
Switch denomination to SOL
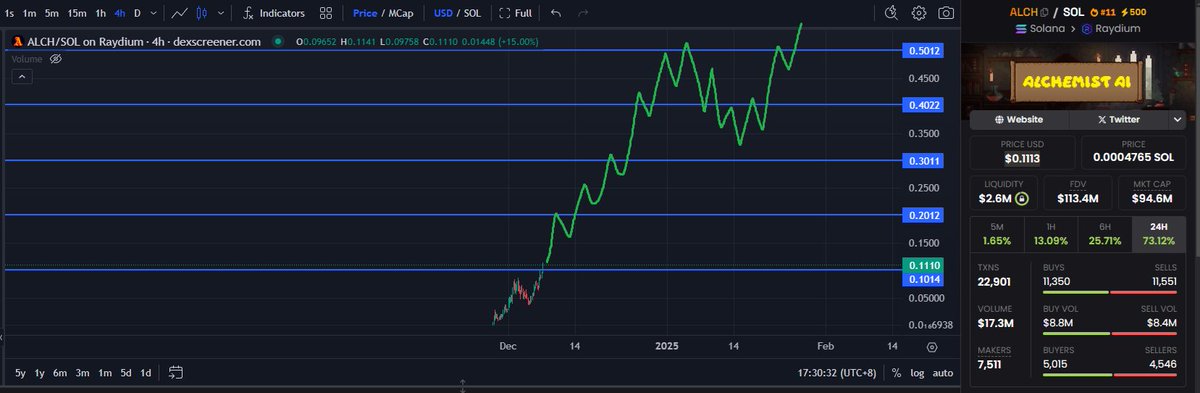(x=472, y=14)
